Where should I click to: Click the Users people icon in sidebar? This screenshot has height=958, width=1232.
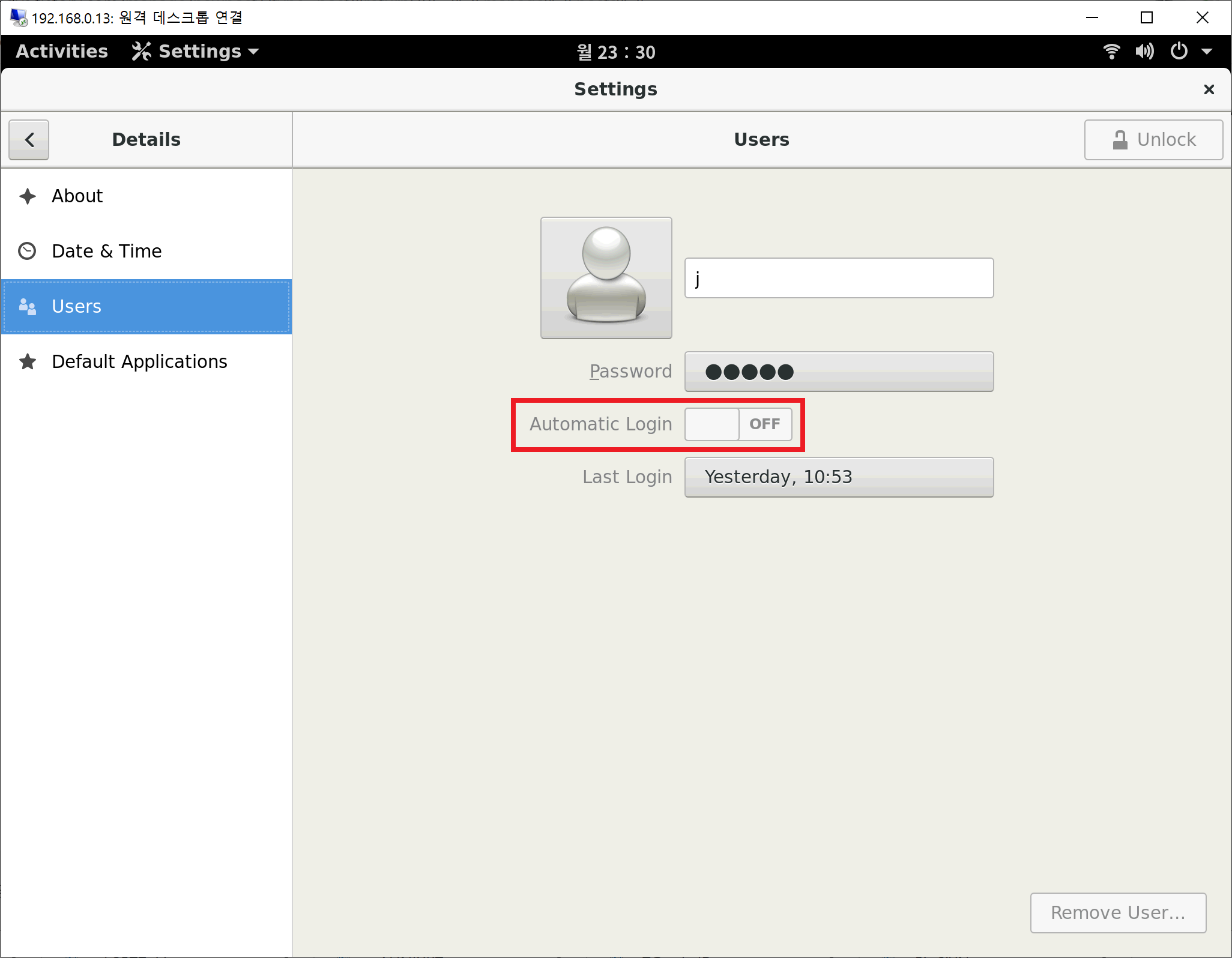(28, 307)
